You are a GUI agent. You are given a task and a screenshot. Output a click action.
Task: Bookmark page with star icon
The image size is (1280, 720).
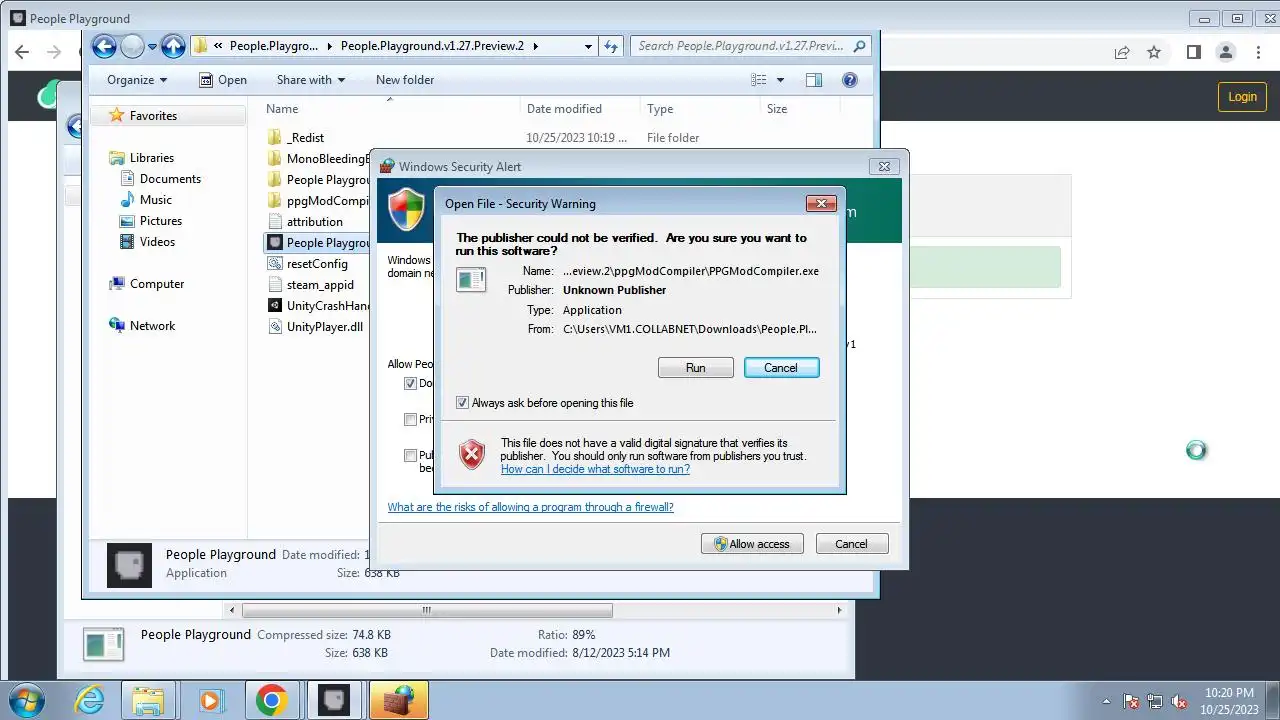click(1154, 52)
